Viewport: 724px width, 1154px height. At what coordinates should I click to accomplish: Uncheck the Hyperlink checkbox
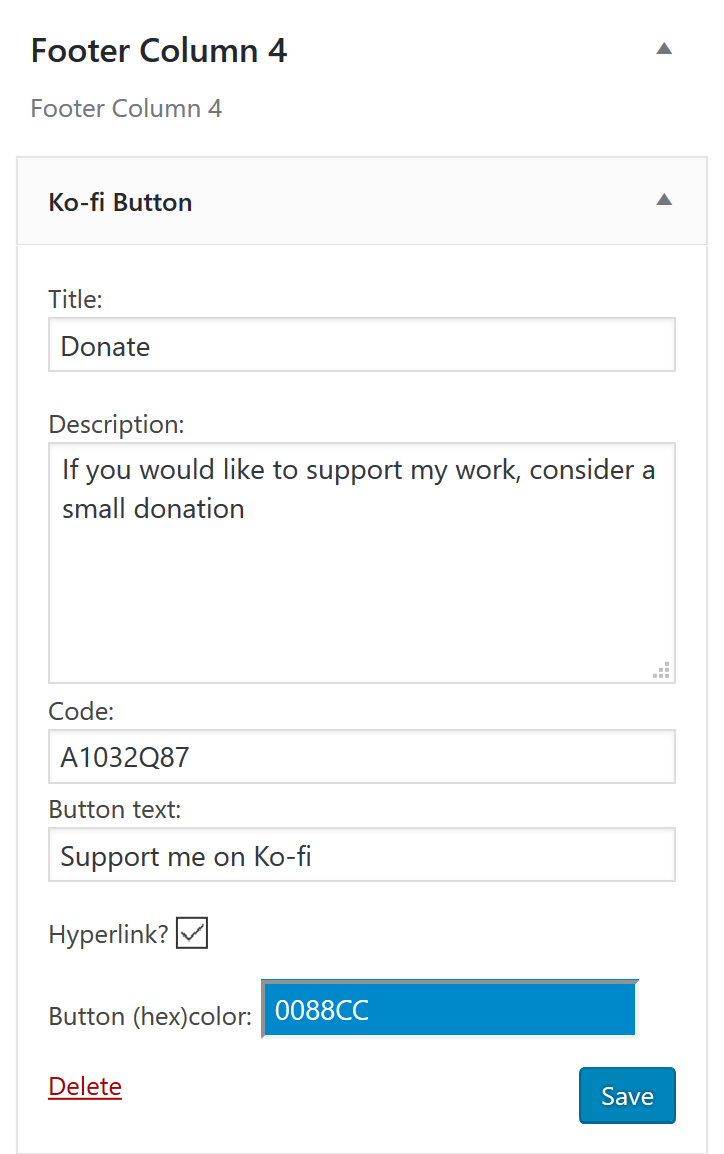(x=192, y=932)
